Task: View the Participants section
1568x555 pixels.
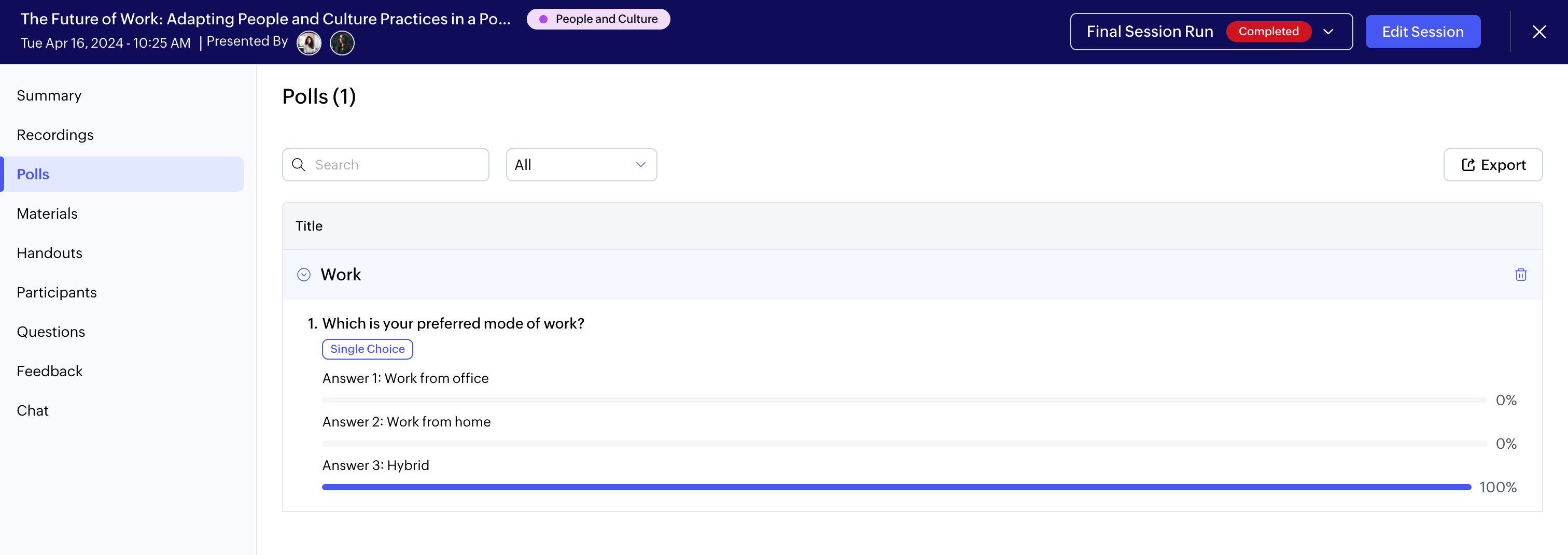Action: [x=57, y=293]
